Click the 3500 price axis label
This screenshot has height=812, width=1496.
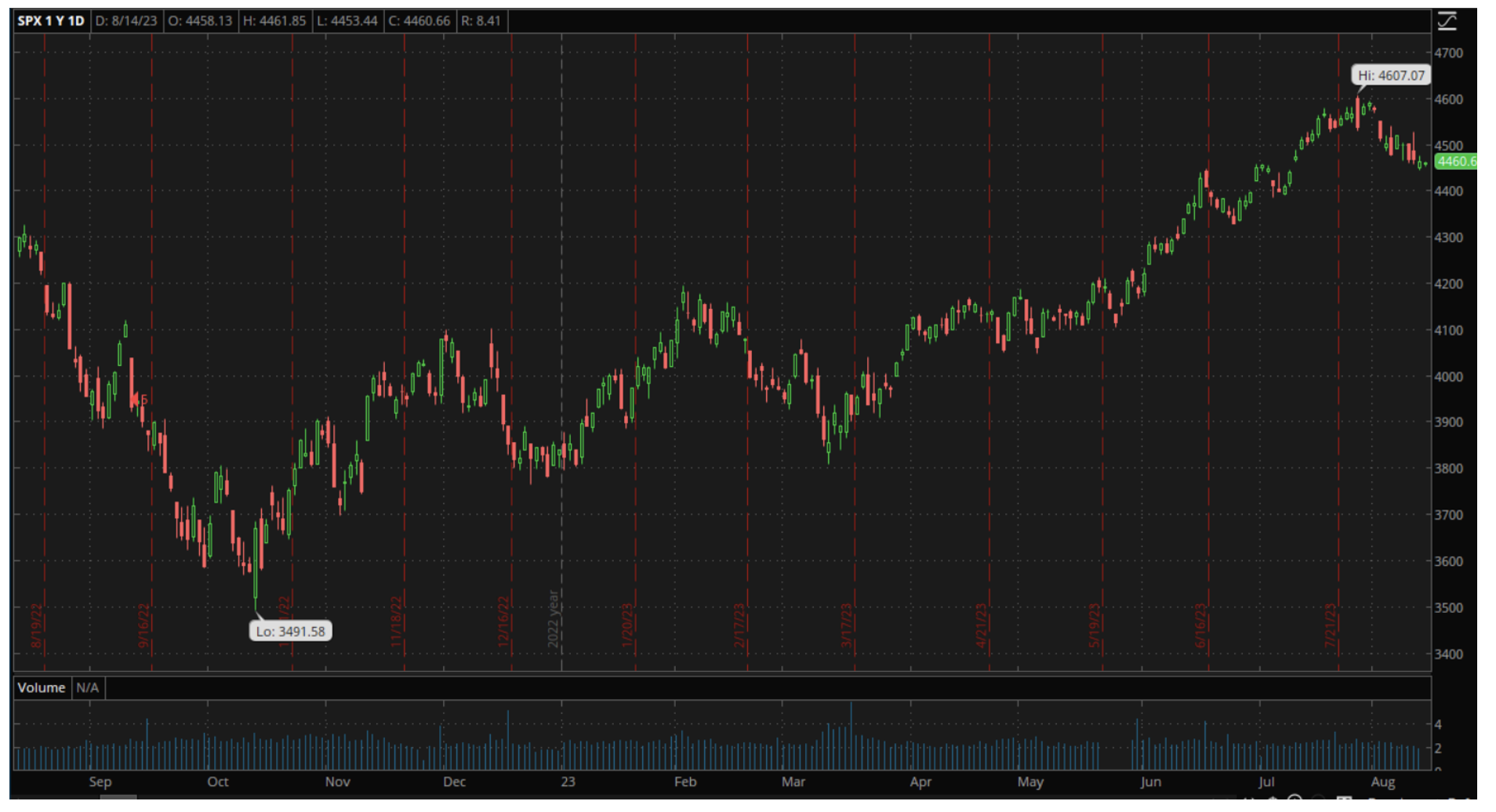point(1448,607)
